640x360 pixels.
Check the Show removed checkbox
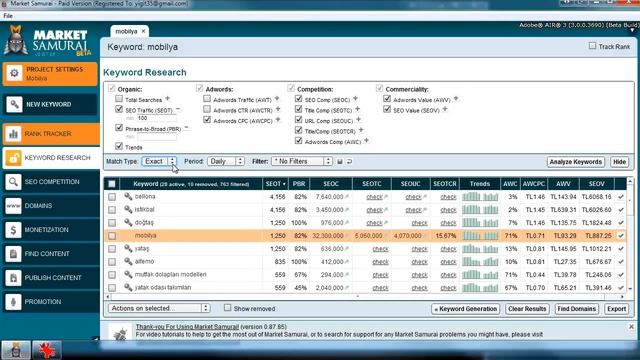[x=227, y=308]
